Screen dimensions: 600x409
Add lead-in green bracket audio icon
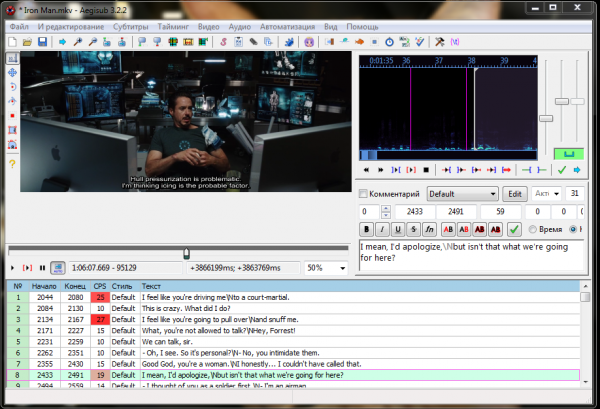coord(527,170)
